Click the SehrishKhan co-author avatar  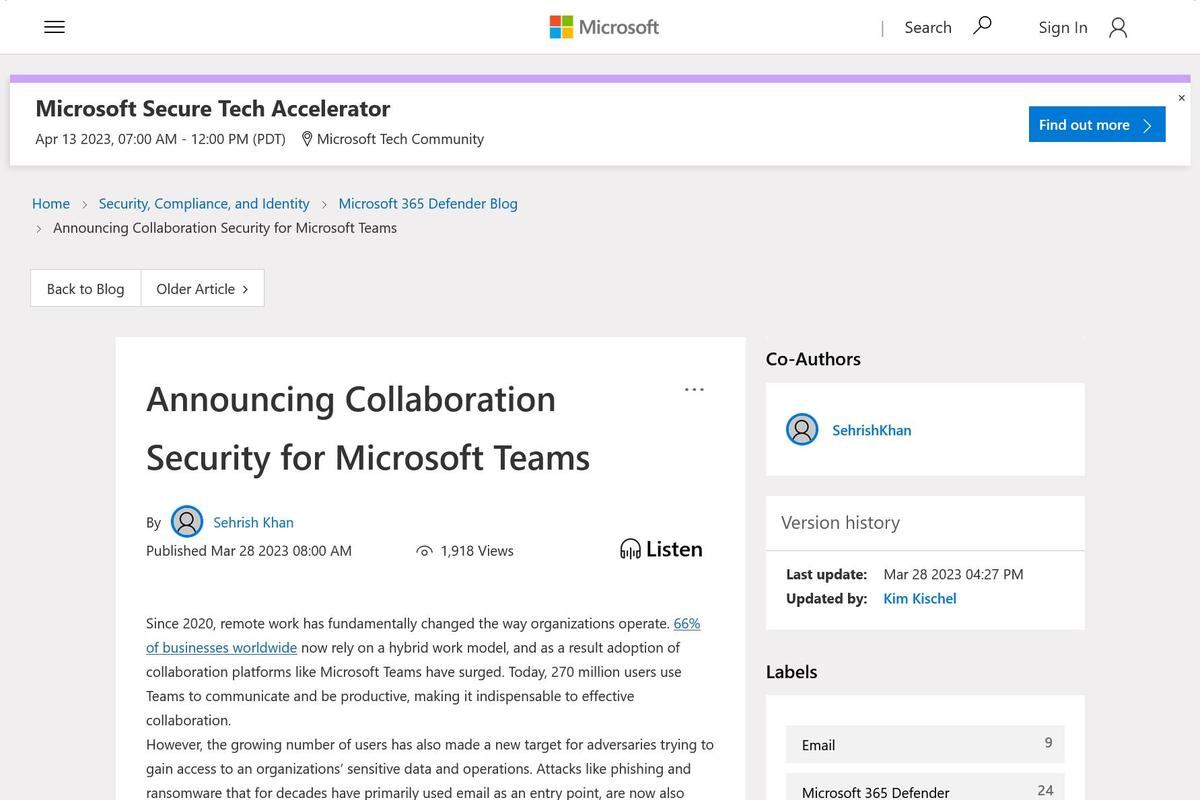pos(802,430)
